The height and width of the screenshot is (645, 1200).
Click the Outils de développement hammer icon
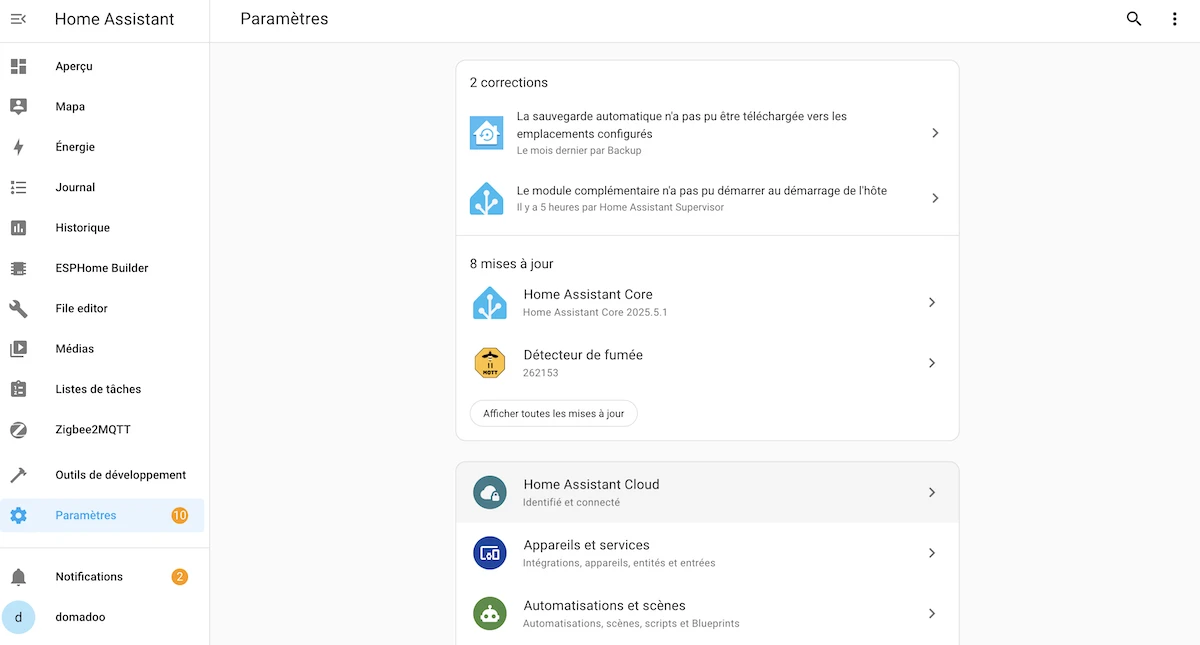pyautogui.click(x=18, y=475)
